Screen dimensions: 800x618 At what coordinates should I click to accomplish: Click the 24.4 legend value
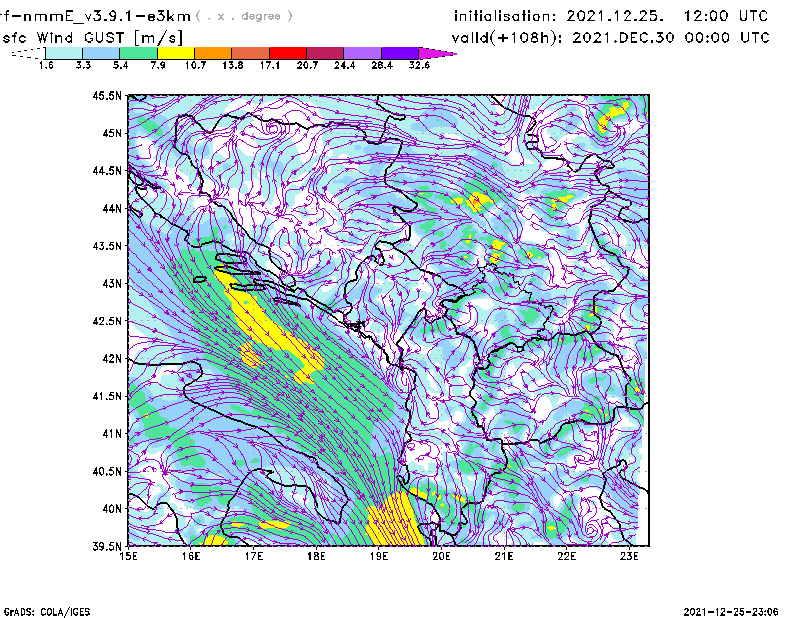click(x=344, y=65)
